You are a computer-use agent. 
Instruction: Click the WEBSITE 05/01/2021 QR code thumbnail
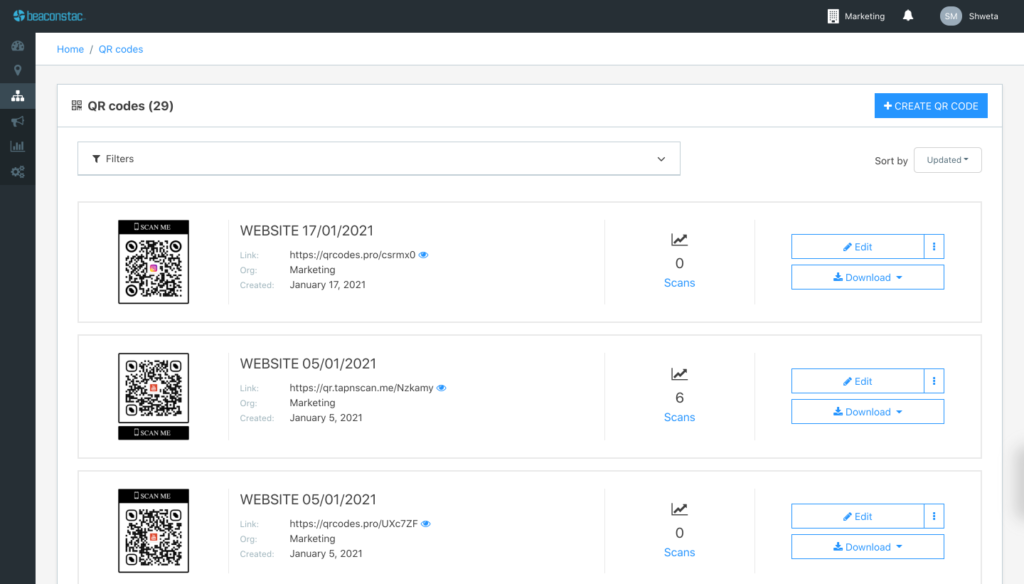(153, 395)
